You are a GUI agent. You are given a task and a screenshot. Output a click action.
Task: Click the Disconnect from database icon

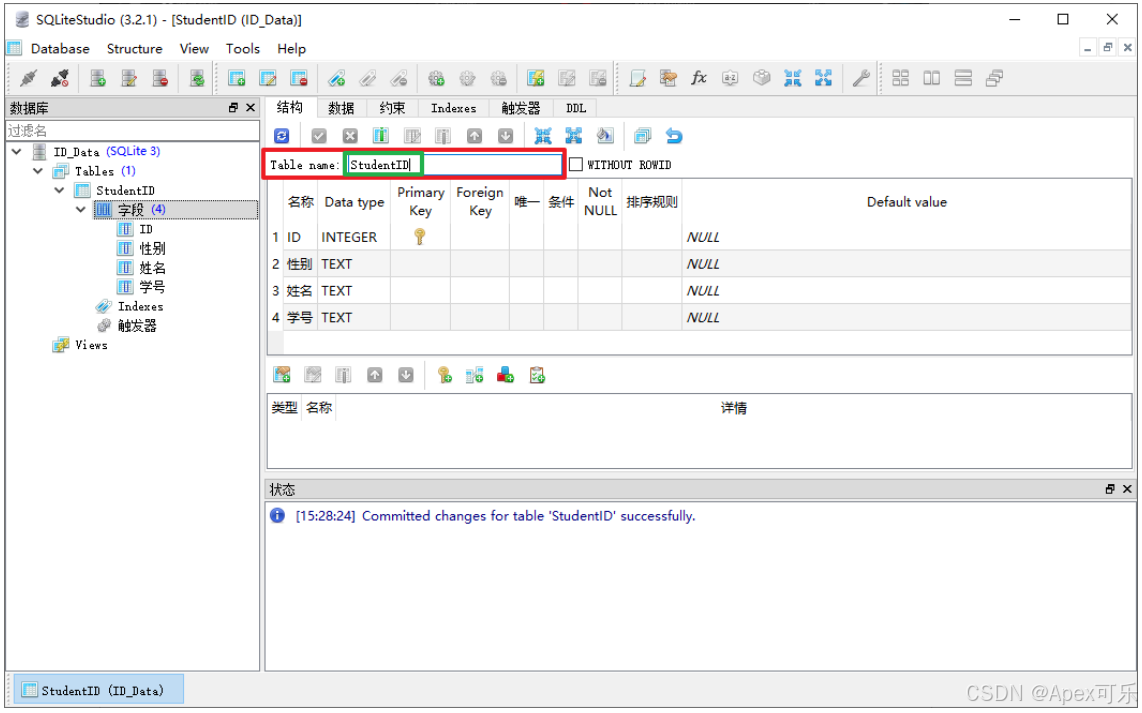[x=60, y=78]
